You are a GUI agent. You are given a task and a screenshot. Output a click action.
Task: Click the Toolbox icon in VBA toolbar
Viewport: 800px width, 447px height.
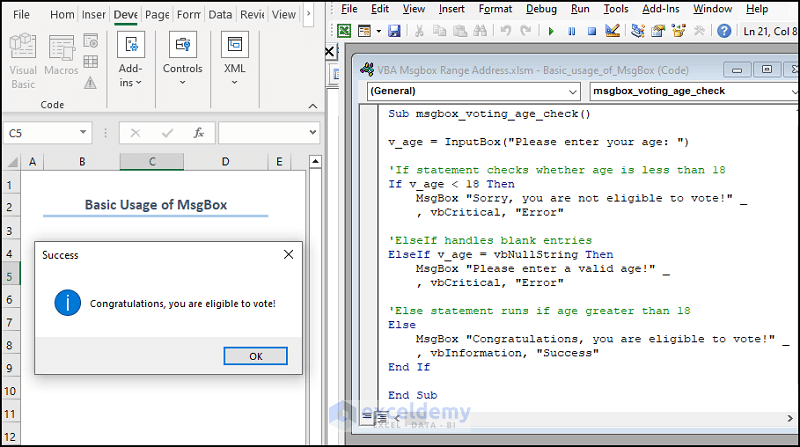[699, 31]
